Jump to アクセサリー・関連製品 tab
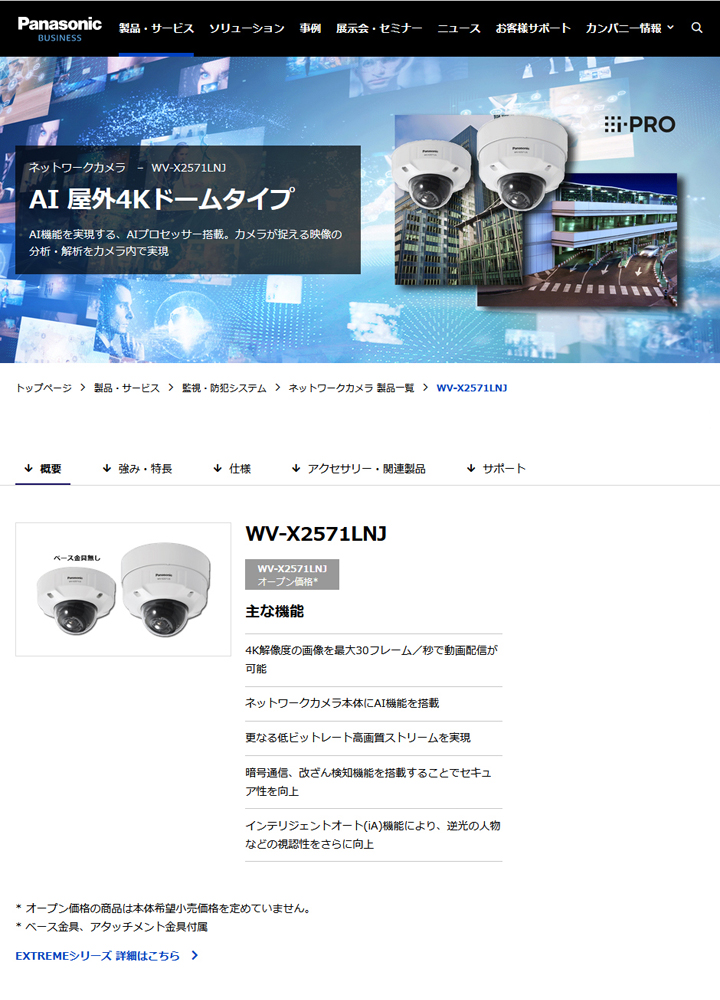 point(358,469)
